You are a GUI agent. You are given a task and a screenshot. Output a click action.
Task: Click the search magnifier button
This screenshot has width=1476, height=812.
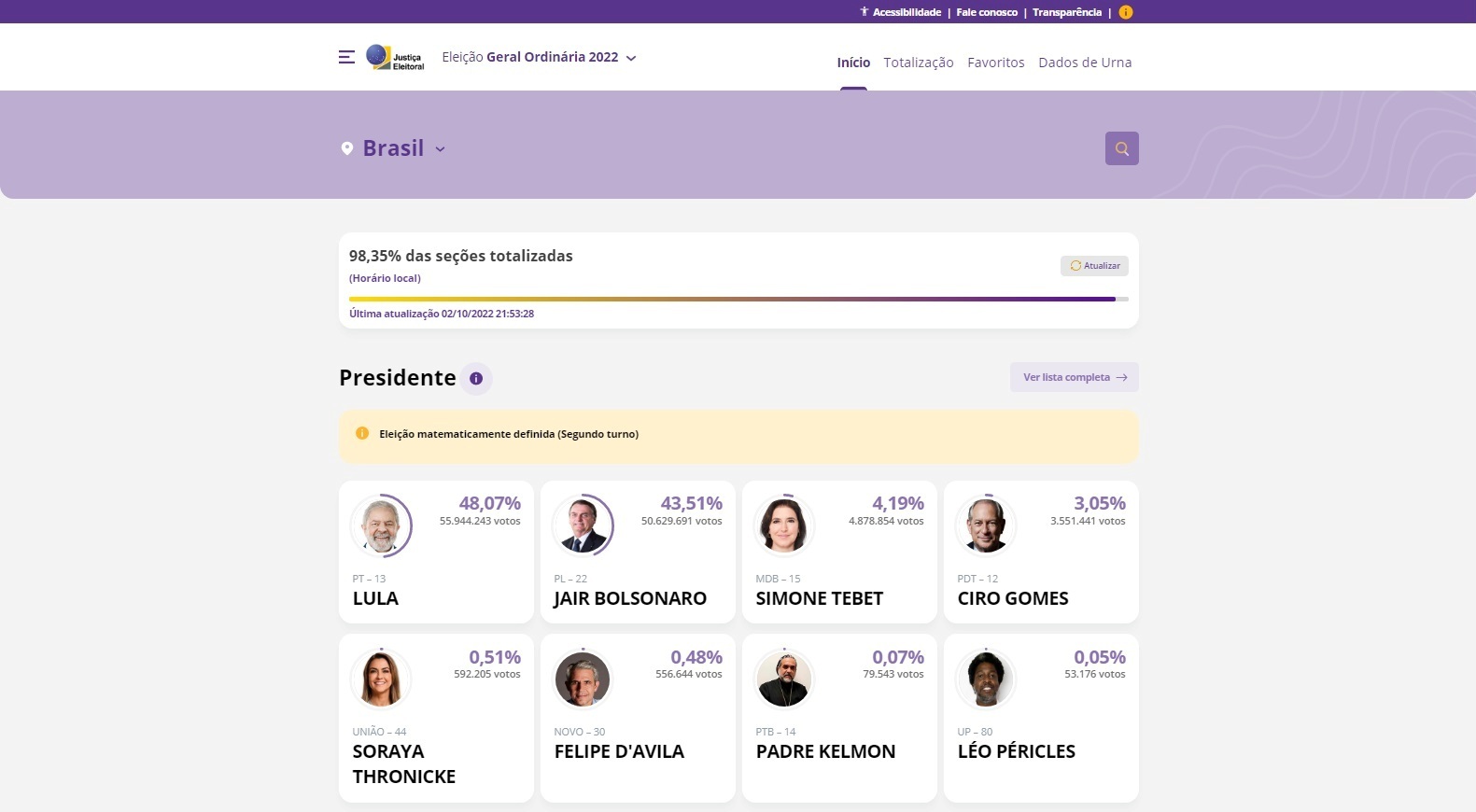[x=1121, y=148]
